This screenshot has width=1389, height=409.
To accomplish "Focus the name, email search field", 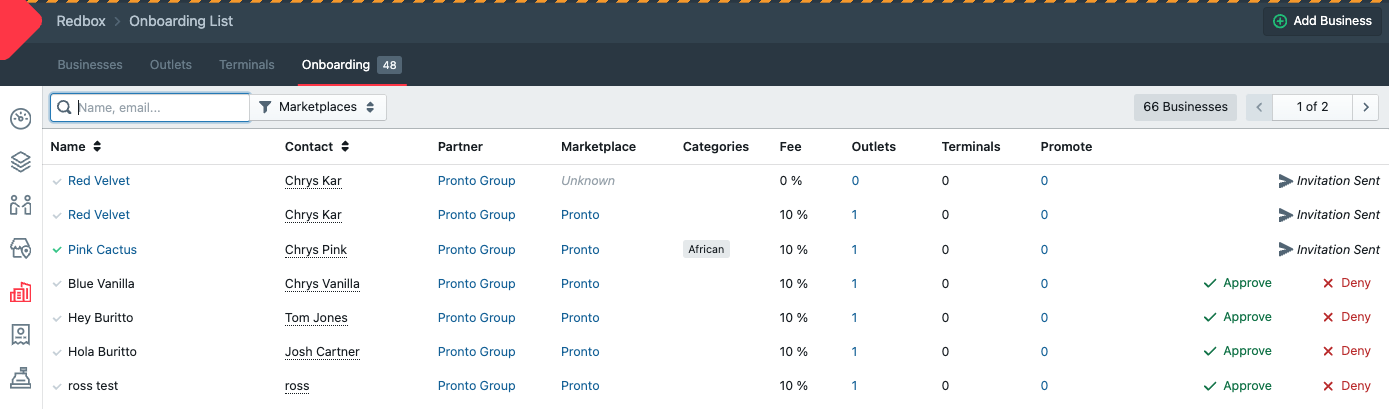I will click(160, 107).
